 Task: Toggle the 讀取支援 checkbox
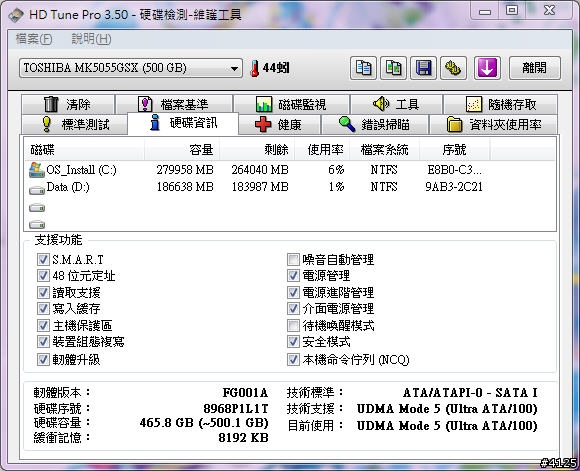tap(43, 292)
